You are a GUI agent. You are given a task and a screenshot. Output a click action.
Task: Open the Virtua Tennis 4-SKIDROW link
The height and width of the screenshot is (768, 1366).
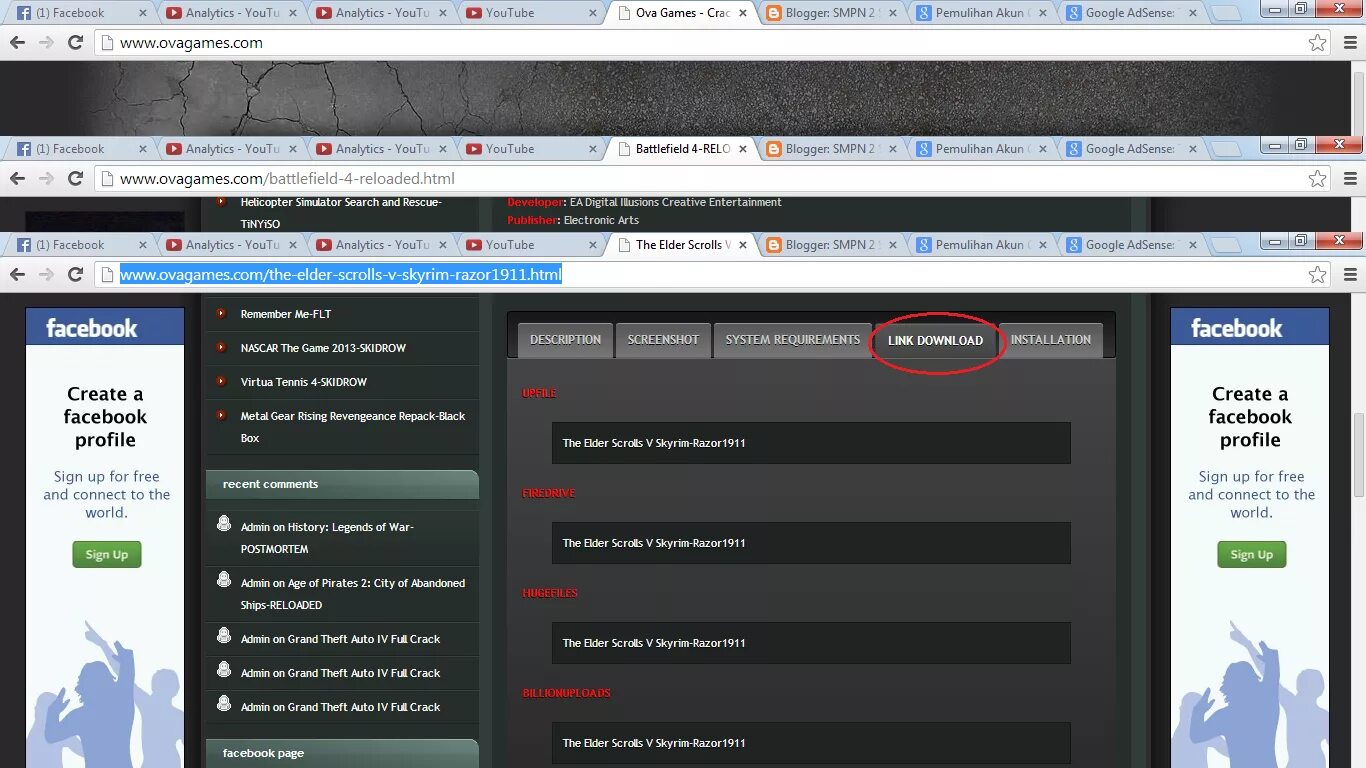(303, 382)
